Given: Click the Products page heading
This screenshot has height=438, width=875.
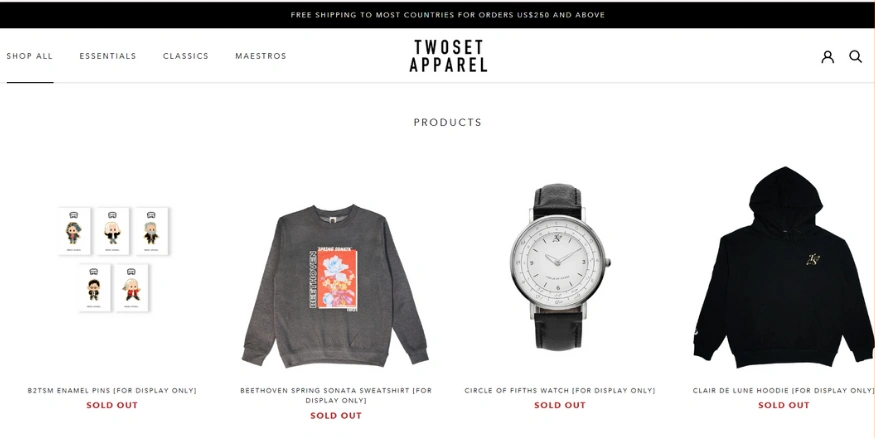Looking at the screenshot, I should coord(448,122).
